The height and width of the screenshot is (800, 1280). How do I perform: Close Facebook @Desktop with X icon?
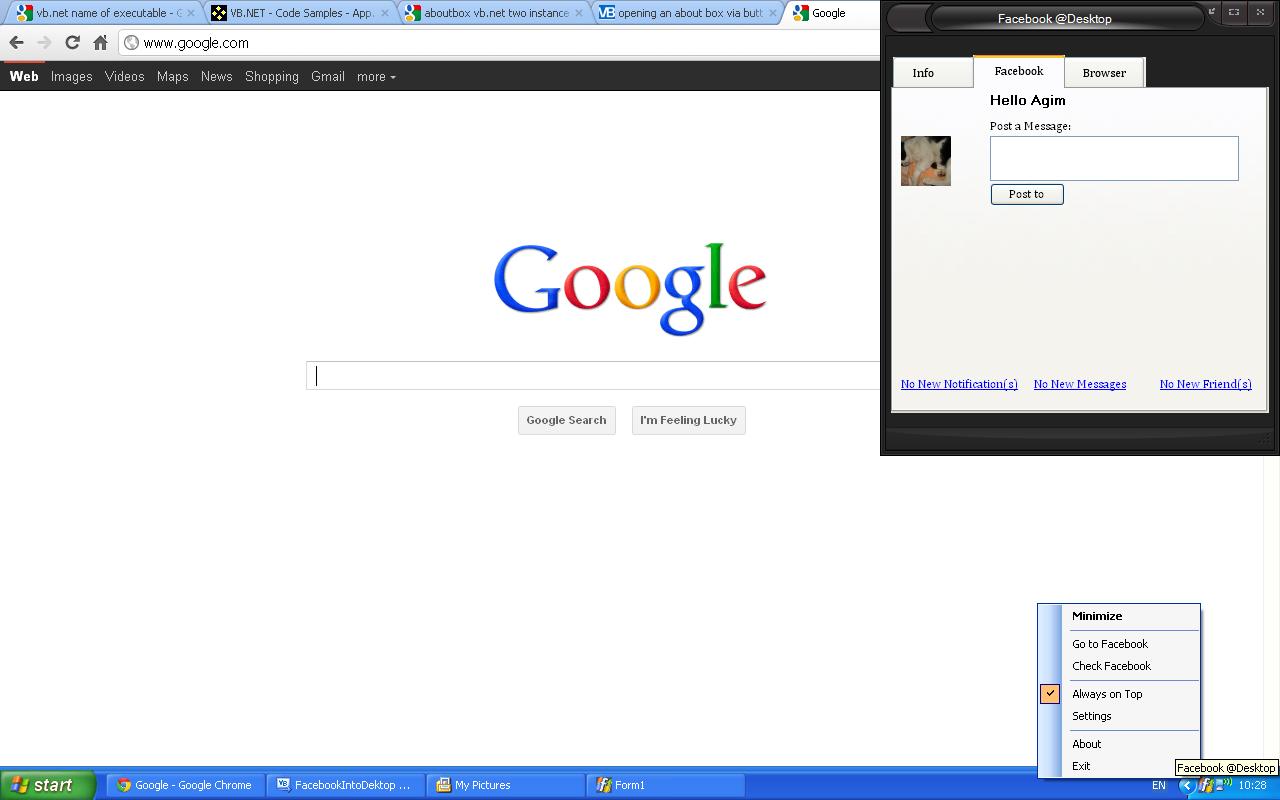(x=1260, y=12)
